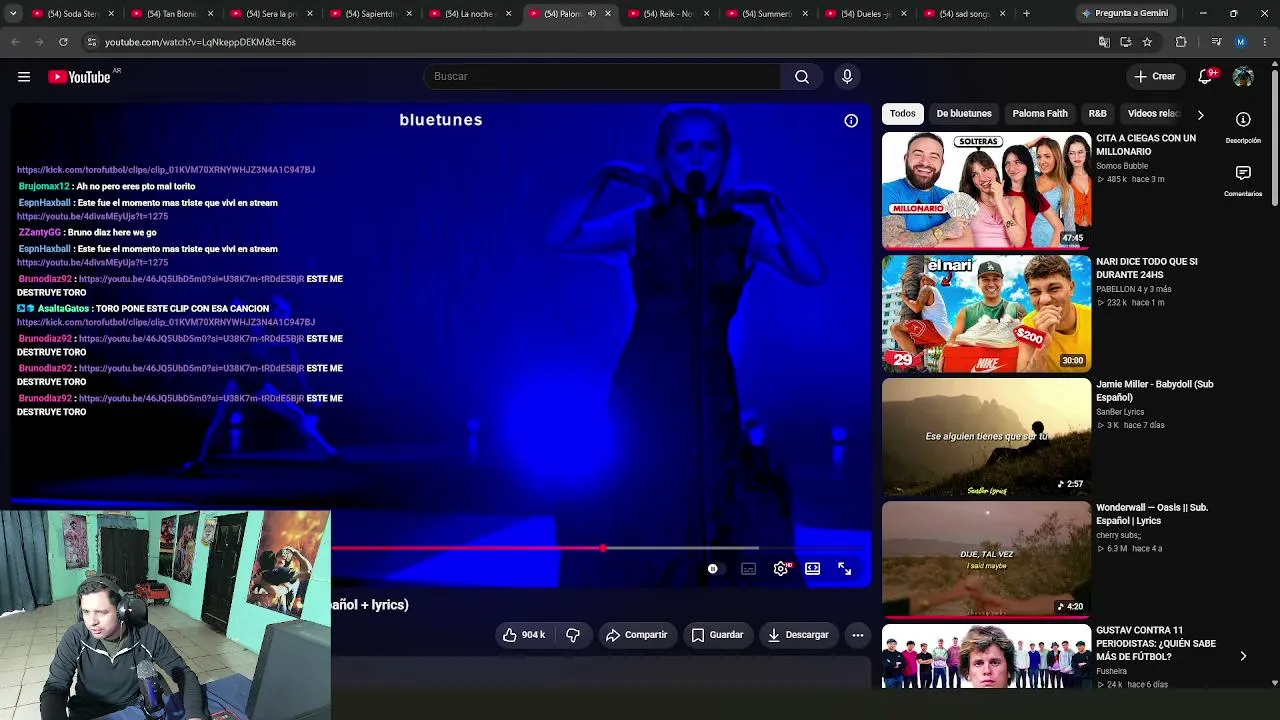This screenshot has width=1280, height=720.
Task: Open the Chrome three-dot menu
Action: 1265,42
